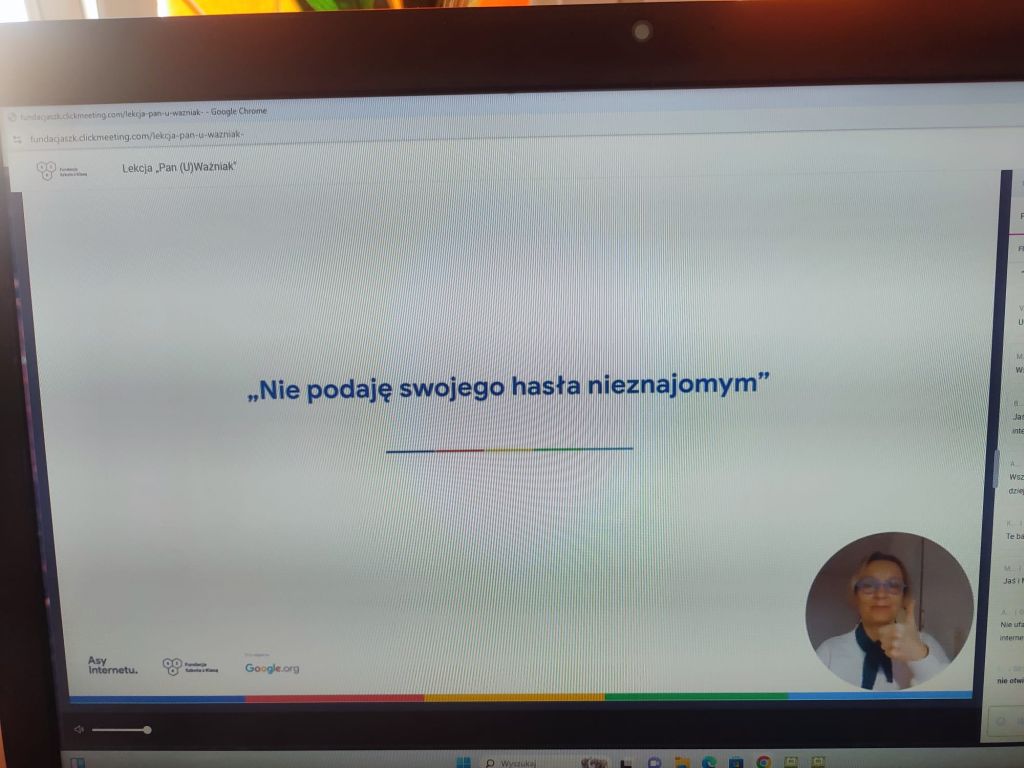Click the chat message starting with "Nie ufa"
The width and height of the screenshot is (1024, 768).
[x=1012, y=630]
